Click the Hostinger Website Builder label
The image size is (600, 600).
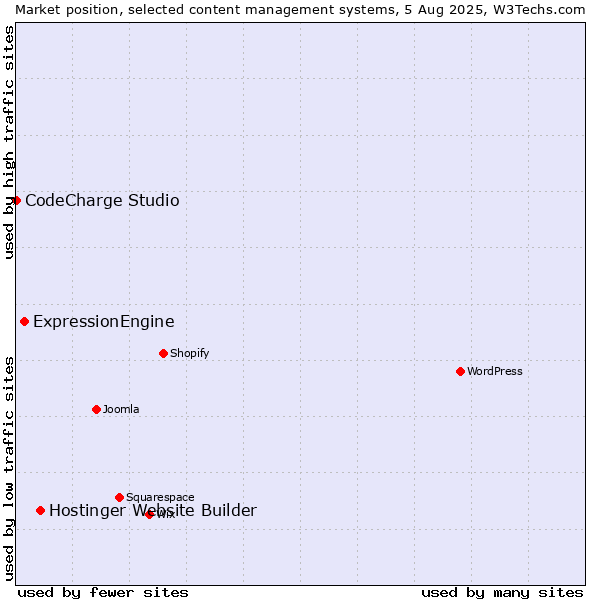[x=153, y=510]
